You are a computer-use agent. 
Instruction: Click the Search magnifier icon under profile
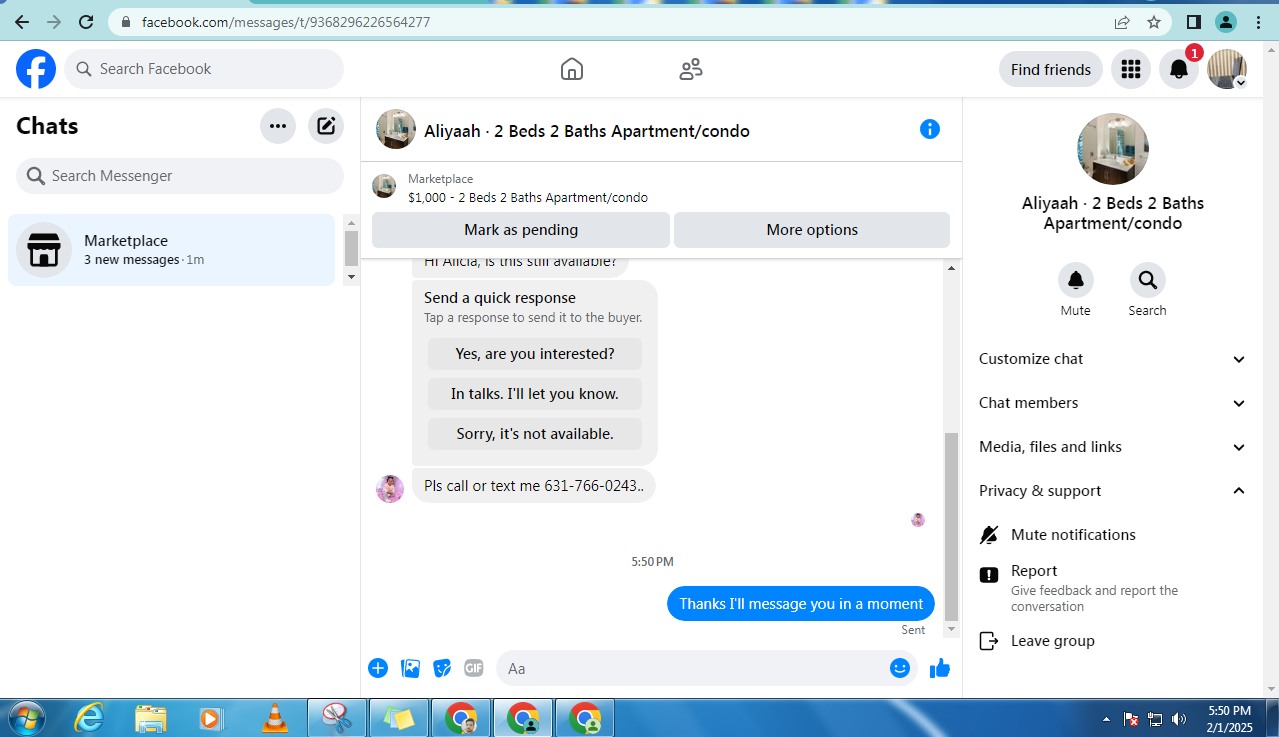coord(1147,280)
